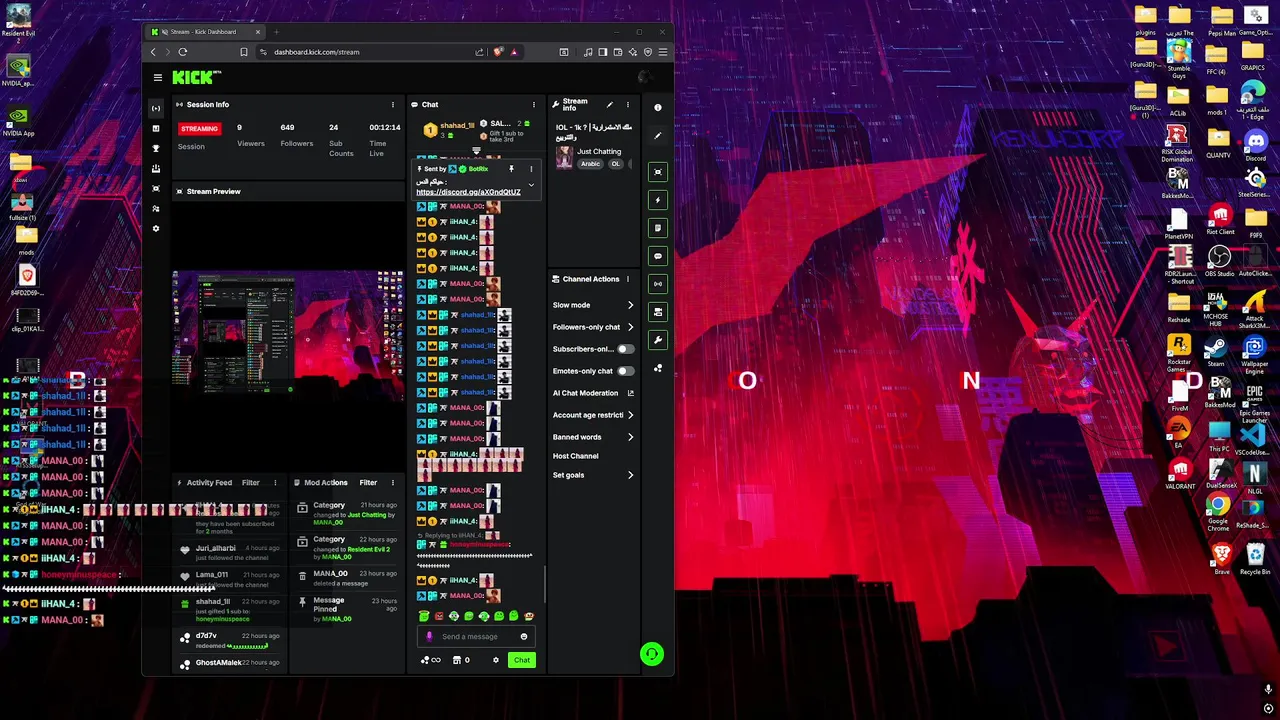1280x720 pixels.
Task: Click the green Chat send button
Action: (x=522, y=660)
